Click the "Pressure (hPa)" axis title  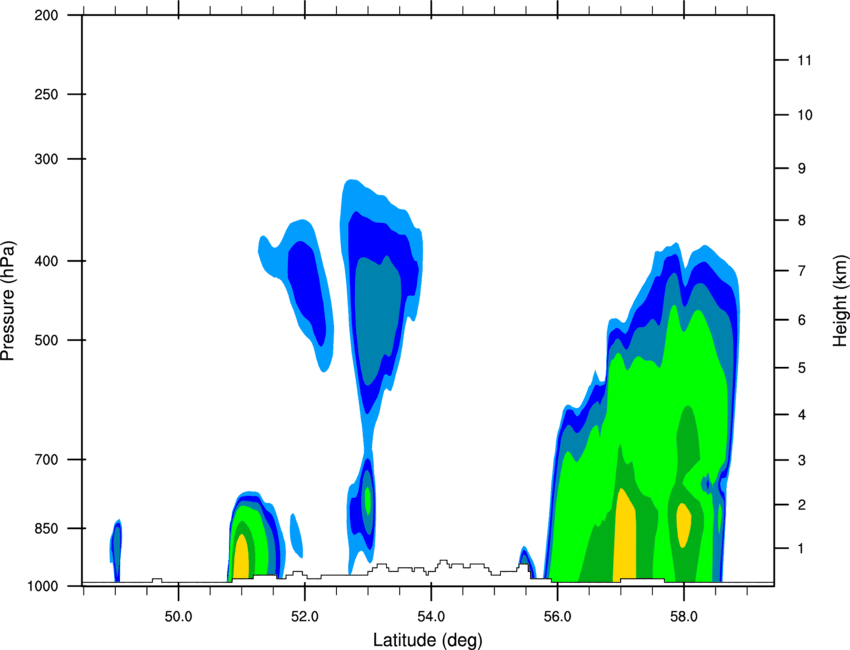tap(8, 301)
